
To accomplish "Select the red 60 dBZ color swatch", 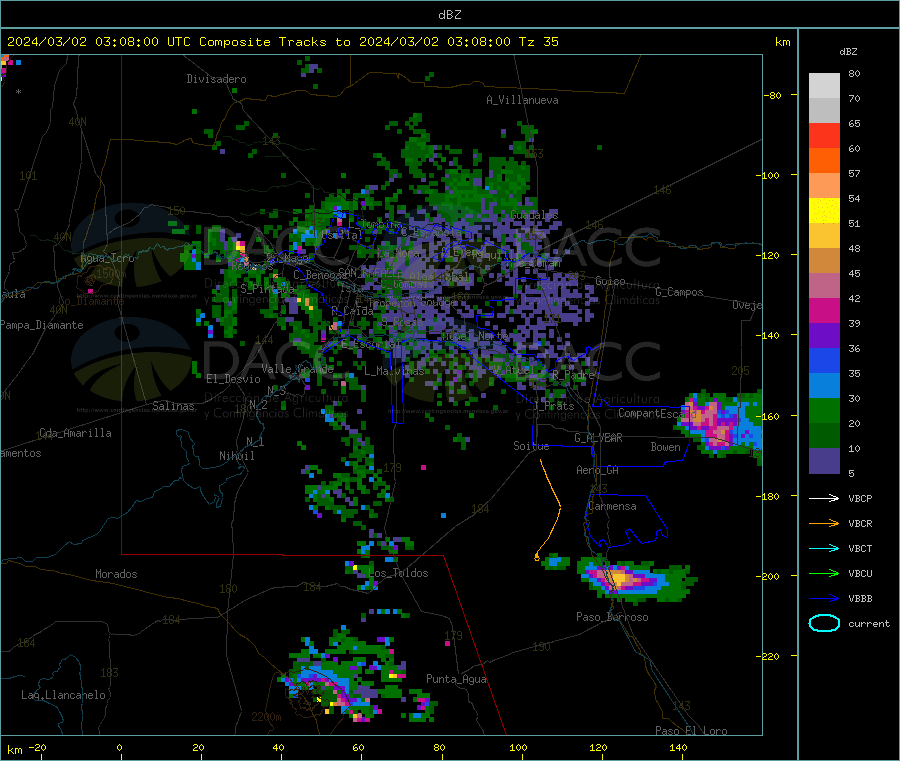I will [824, 136].
